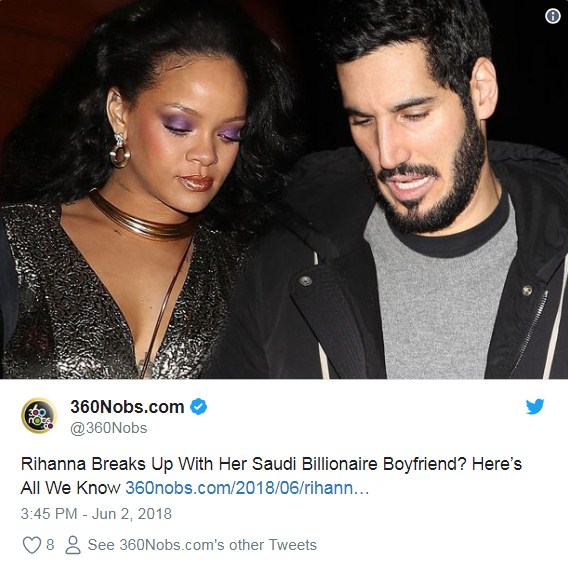Open See 360Nobs.com's other Tweets
568x572 pixels.
pyautogui.click(x=202, y=545)
